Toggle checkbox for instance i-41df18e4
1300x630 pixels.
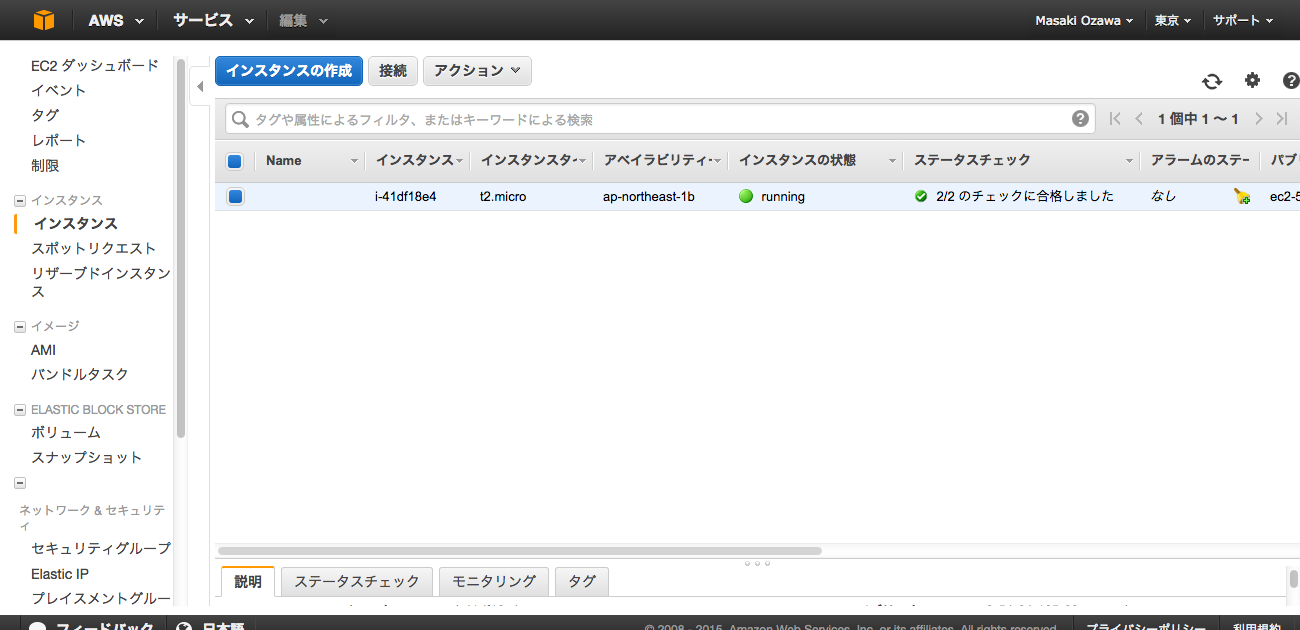[x=235, y=197]
